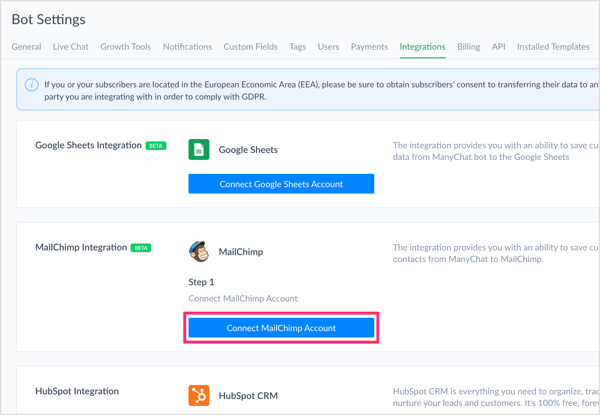Click the HubSpot CRM service name
This screenshot has height=415, width=600.
(x=248, y=395)
